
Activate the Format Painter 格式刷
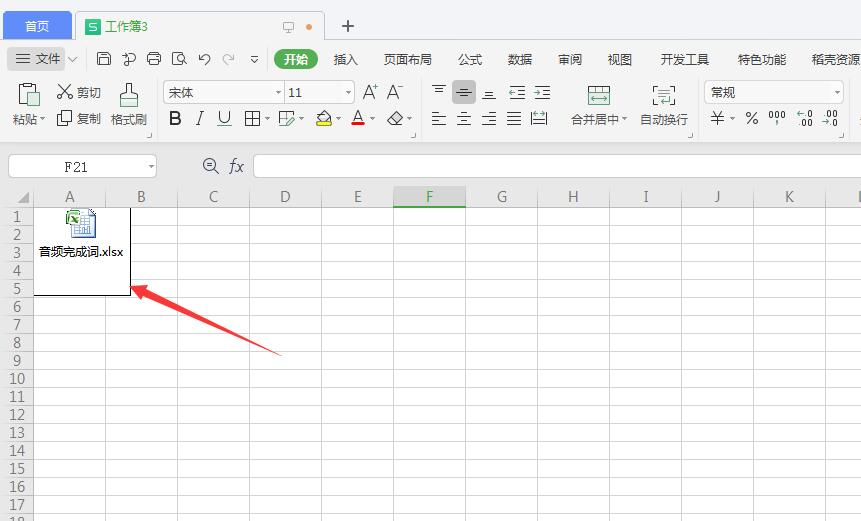[x=128, y=104]
